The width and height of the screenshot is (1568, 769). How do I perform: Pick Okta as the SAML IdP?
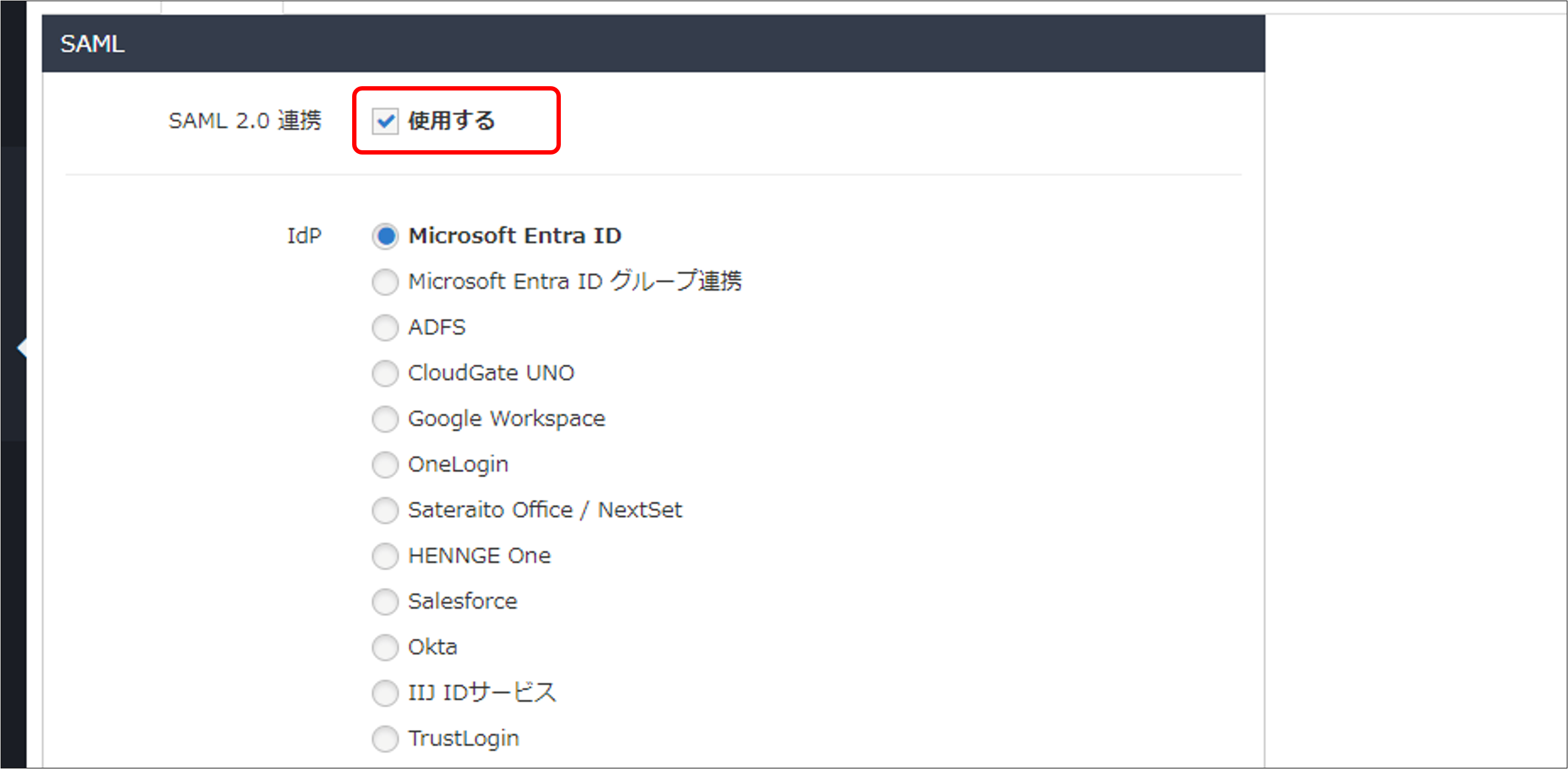(x=385, y=647)
